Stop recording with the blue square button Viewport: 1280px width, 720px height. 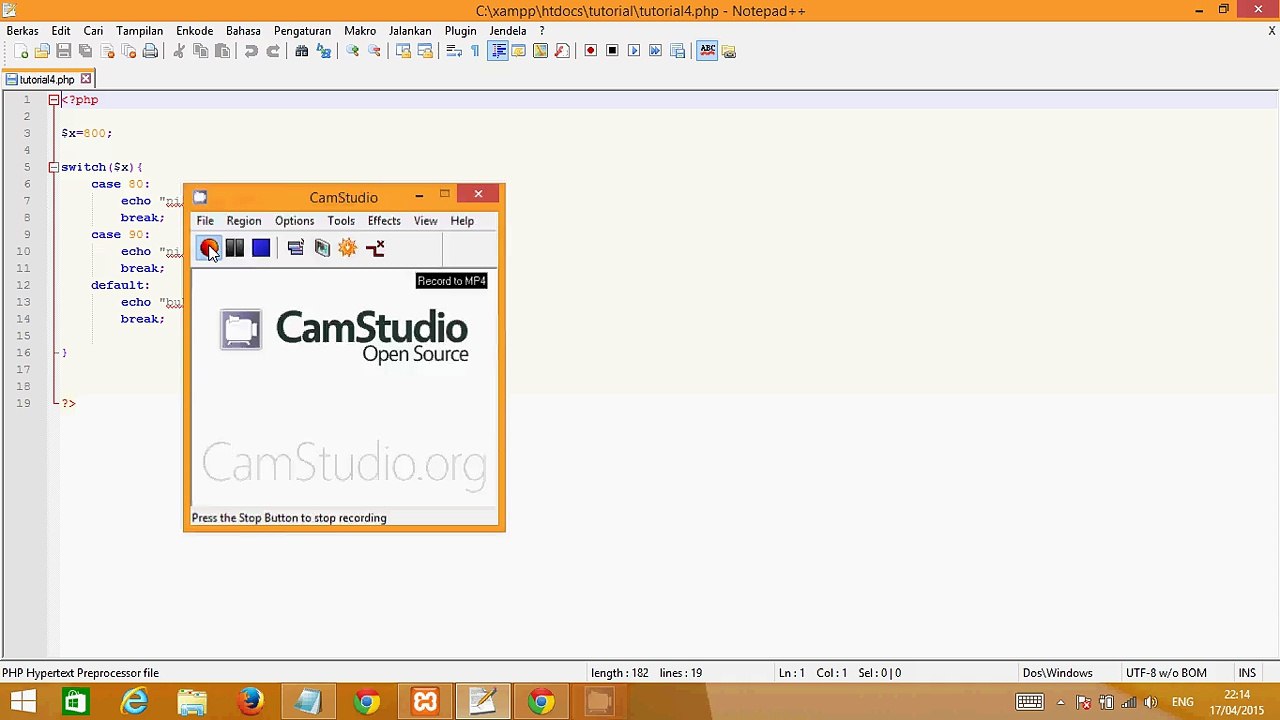coord(261,248)
